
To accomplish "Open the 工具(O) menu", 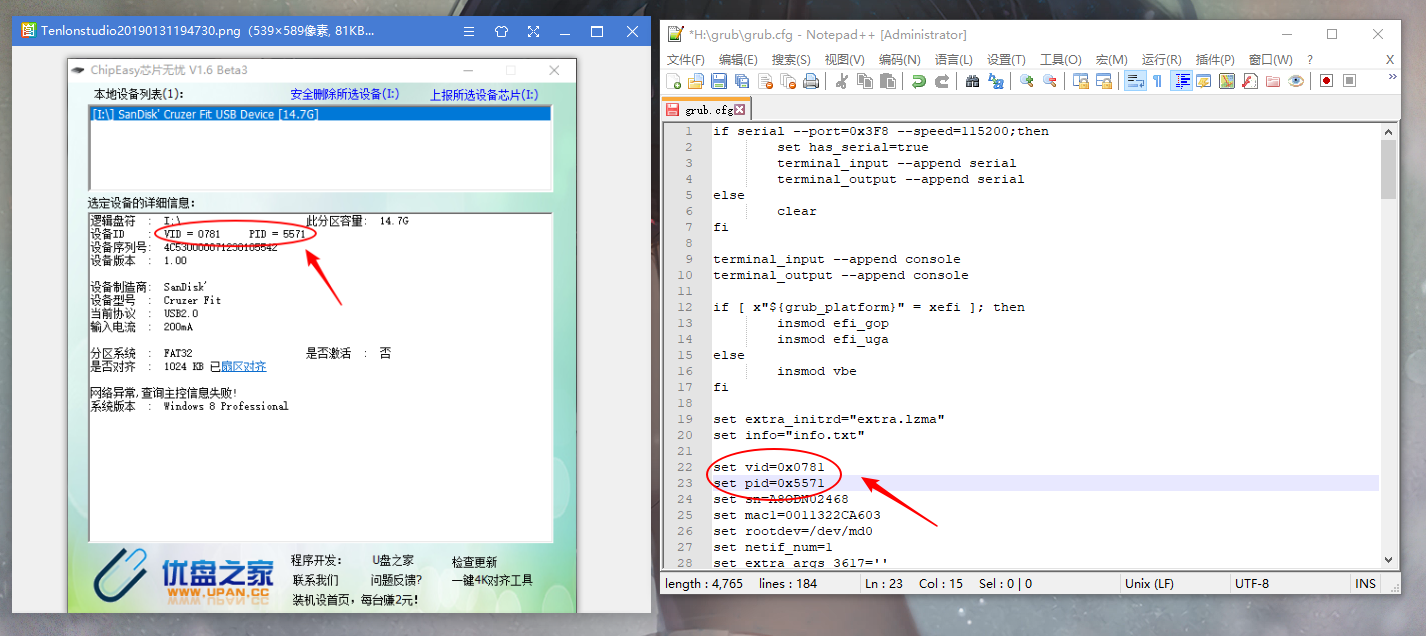I will click(1060, 60).
